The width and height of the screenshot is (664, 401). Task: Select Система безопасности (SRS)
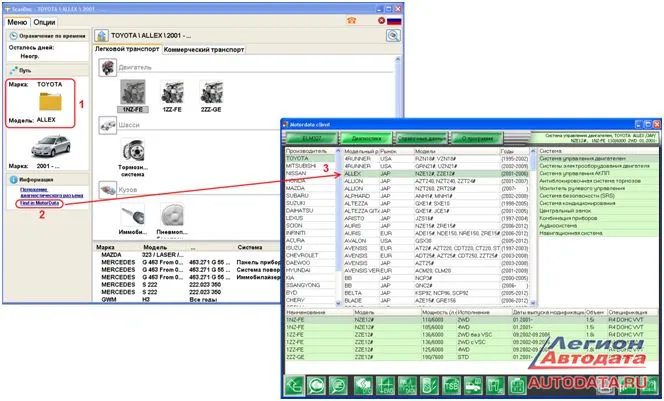pos(598,196)
